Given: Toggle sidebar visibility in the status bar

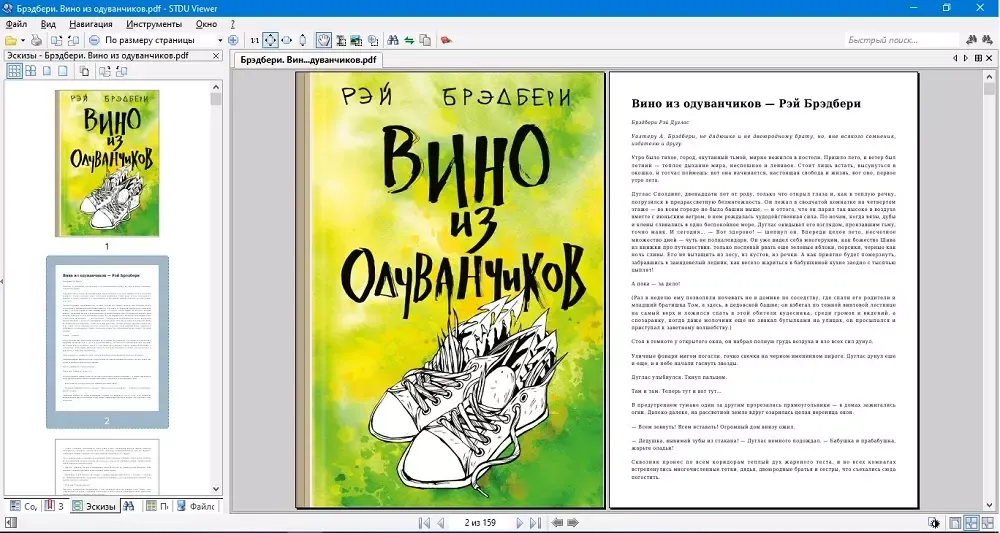Looking at the screenshot, I should [x=933, y=523].
